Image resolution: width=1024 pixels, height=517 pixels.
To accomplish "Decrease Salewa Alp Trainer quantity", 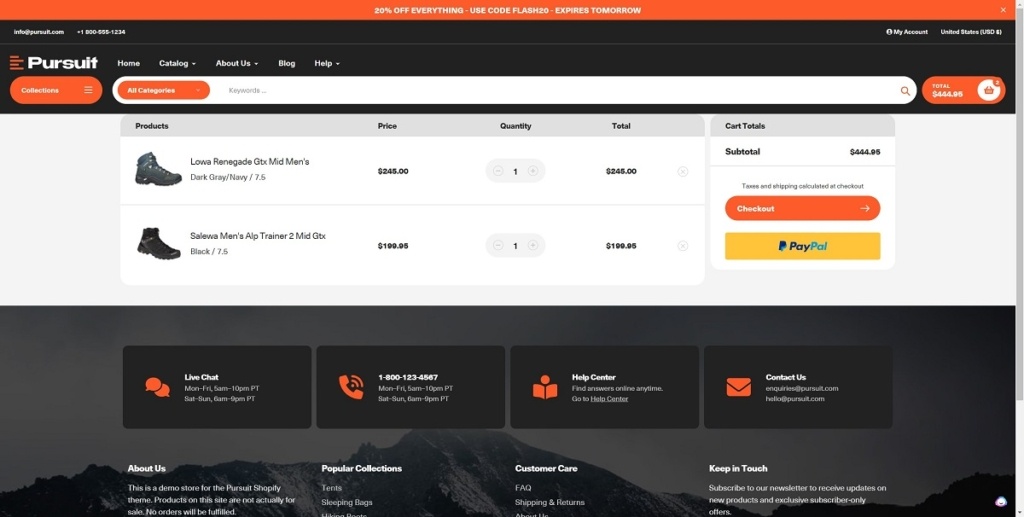I will click(498, 245).
